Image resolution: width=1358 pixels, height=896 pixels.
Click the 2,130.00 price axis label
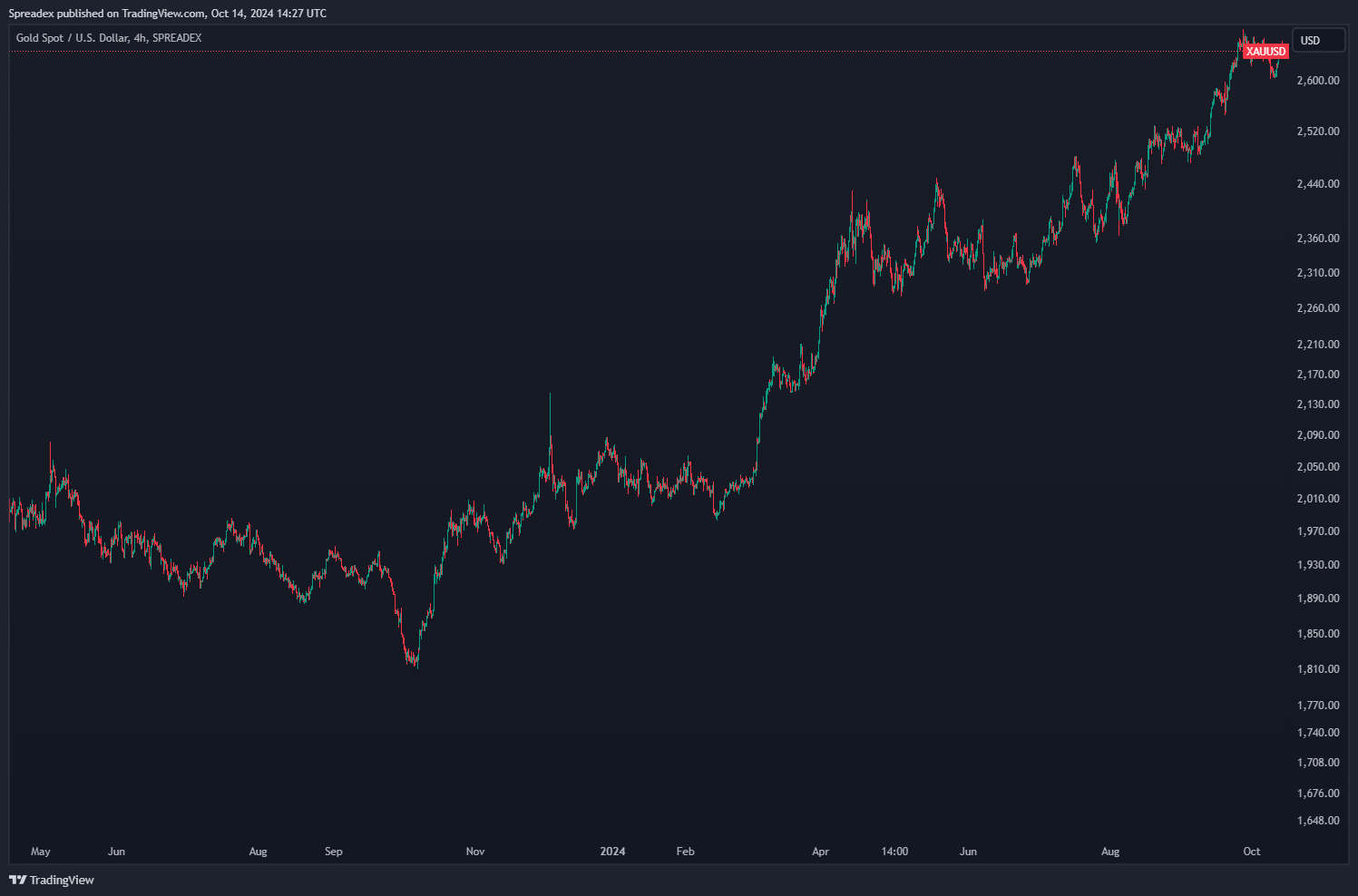pyautogui.click(x=1318, y=404)
